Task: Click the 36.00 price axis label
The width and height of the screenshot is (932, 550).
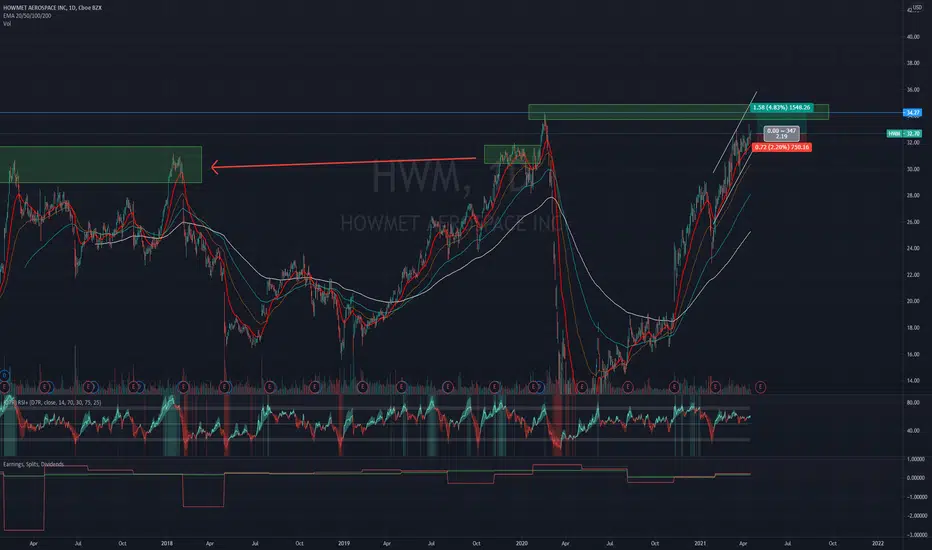Action: pyautogui.click(x=912, y=90)
